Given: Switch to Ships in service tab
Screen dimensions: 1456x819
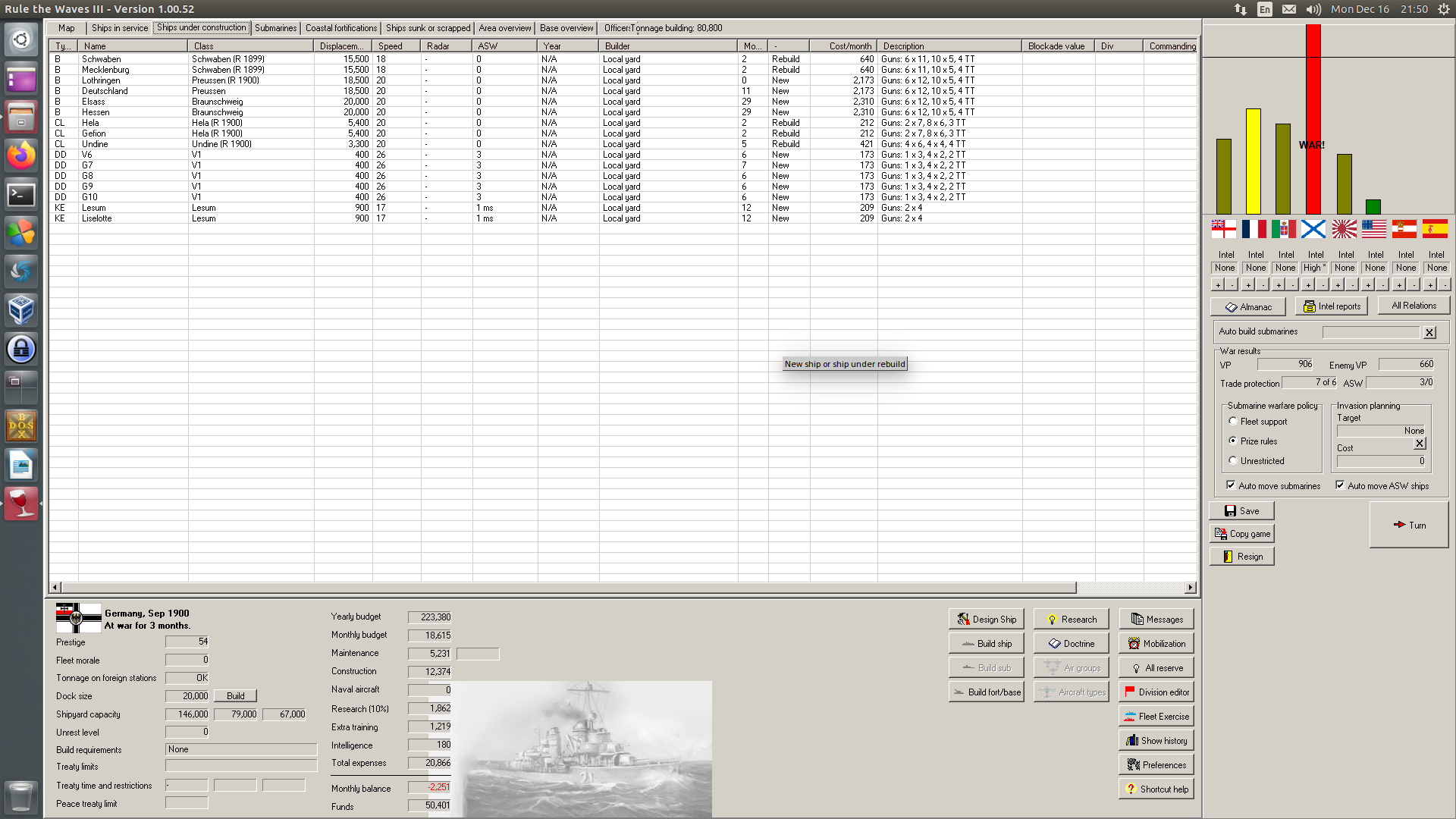Looking at the screenshot, I should [120, 28].
